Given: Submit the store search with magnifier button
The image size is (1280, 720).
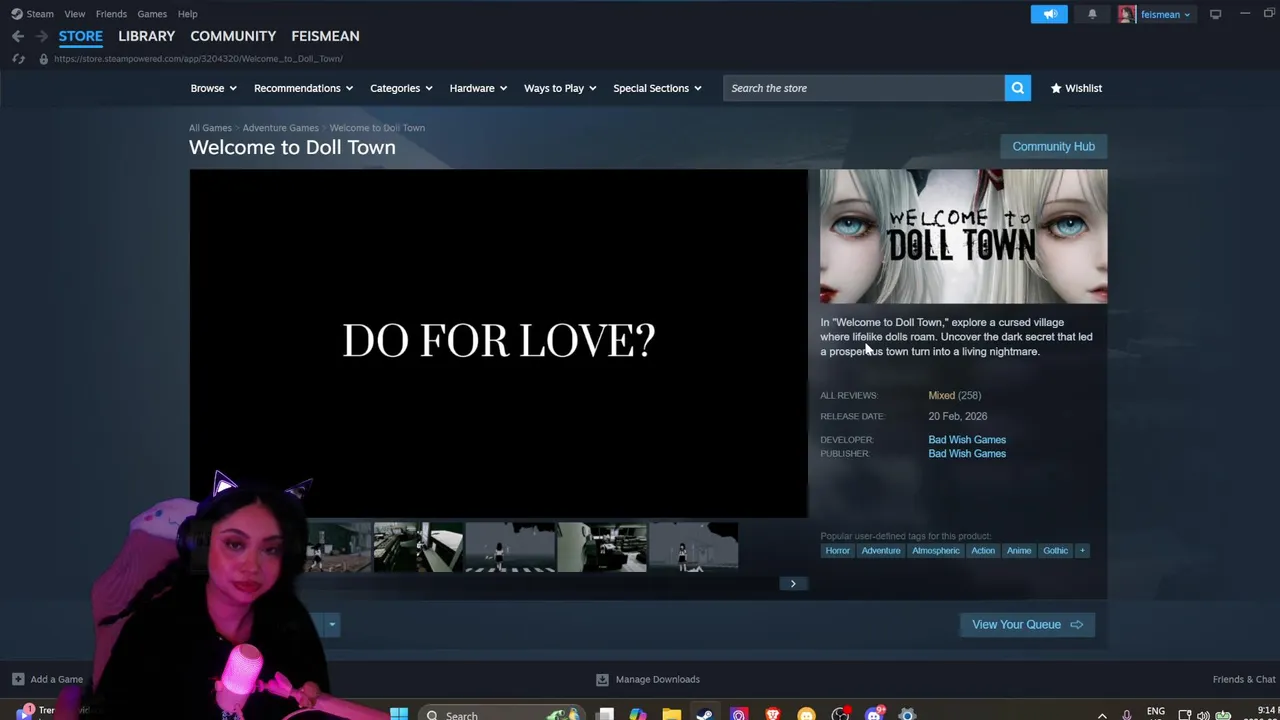Looking at the screenshot, I should coord(1017,88).
